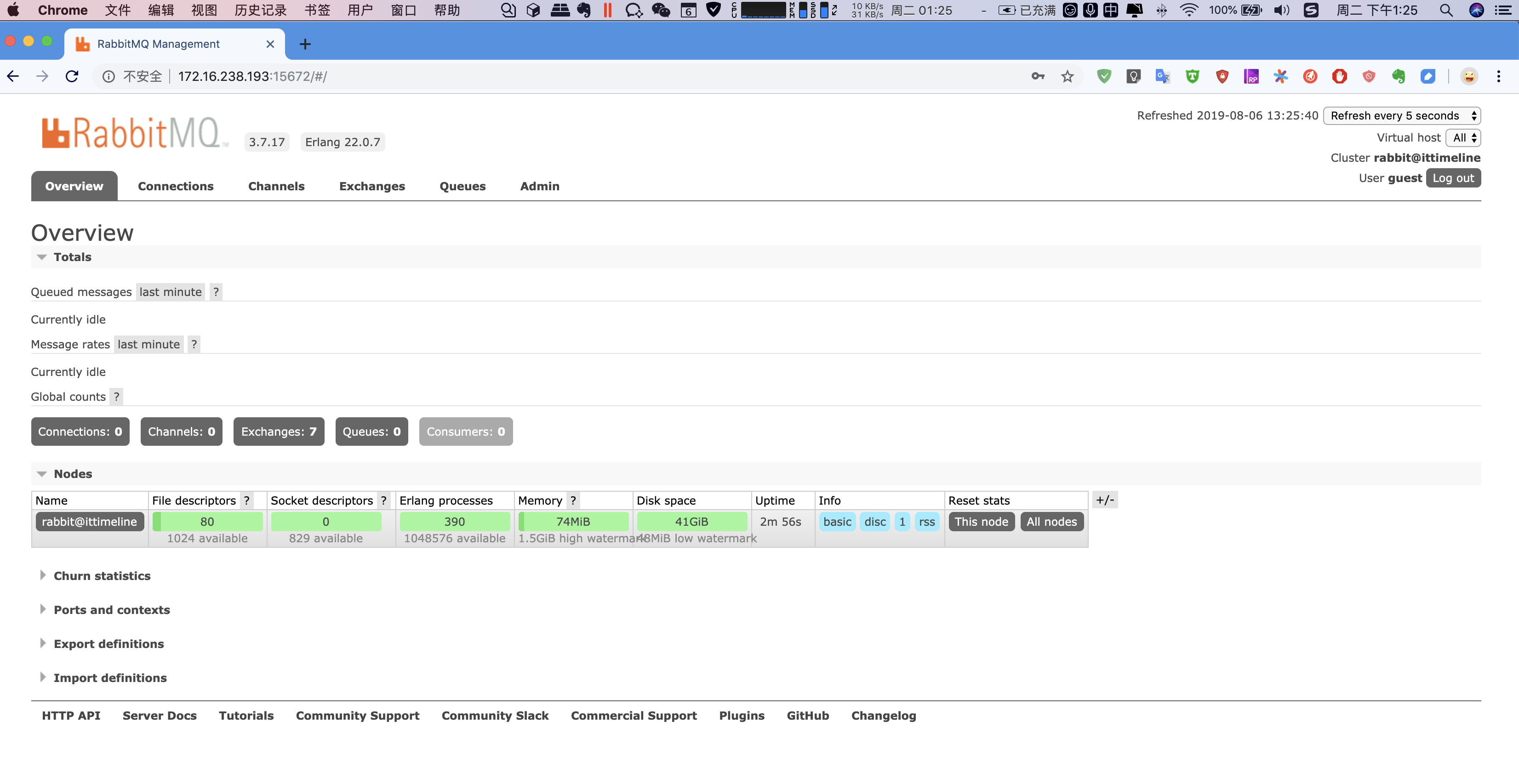Viewport: 1519px width, 784px height.
Task: Open the Virtual host All dropdown
Action: (x=1463, y=137)
